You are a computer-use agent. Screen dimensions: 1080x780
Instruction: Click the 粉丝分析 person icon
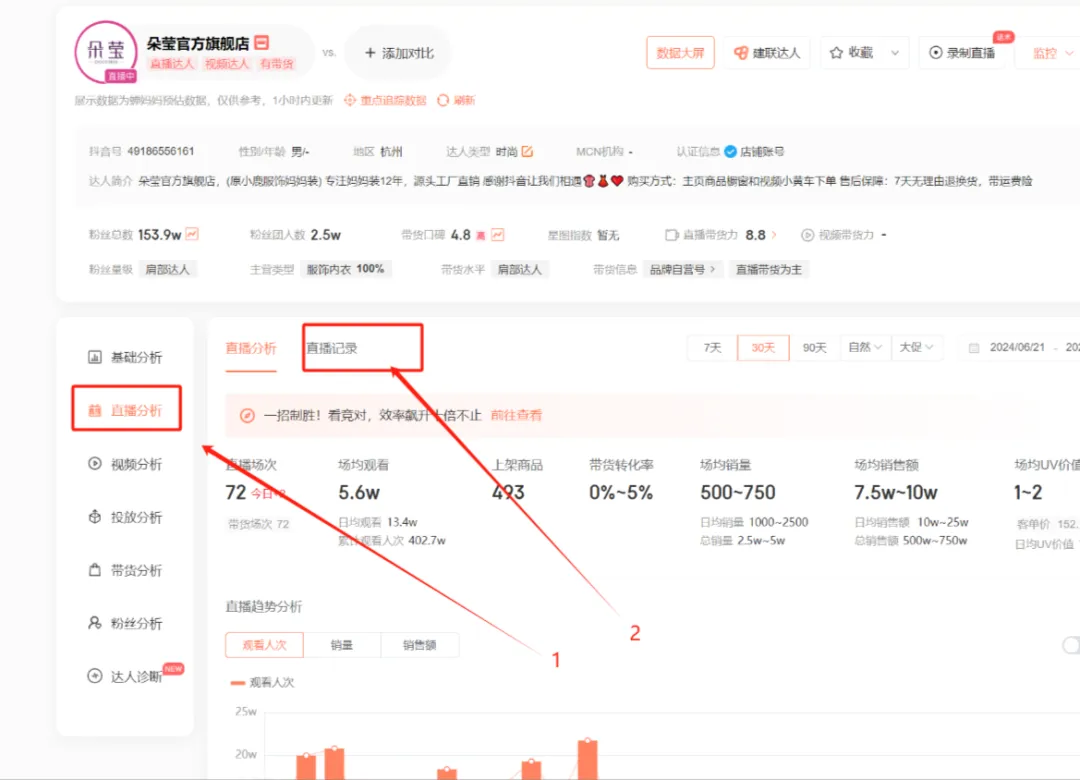(95, 623)
